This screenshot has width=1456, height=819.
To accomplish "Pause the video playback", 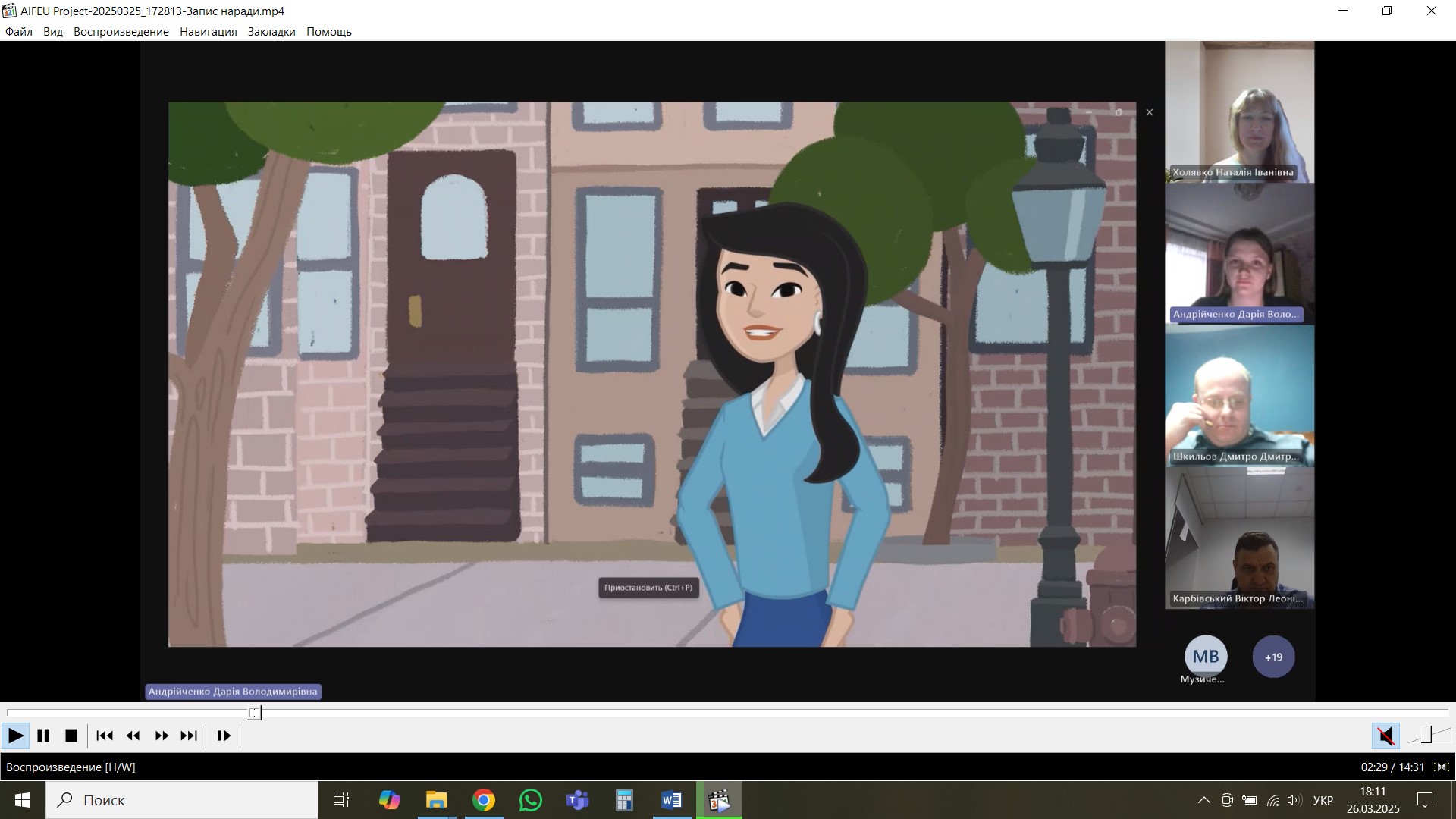I will 43,736.
